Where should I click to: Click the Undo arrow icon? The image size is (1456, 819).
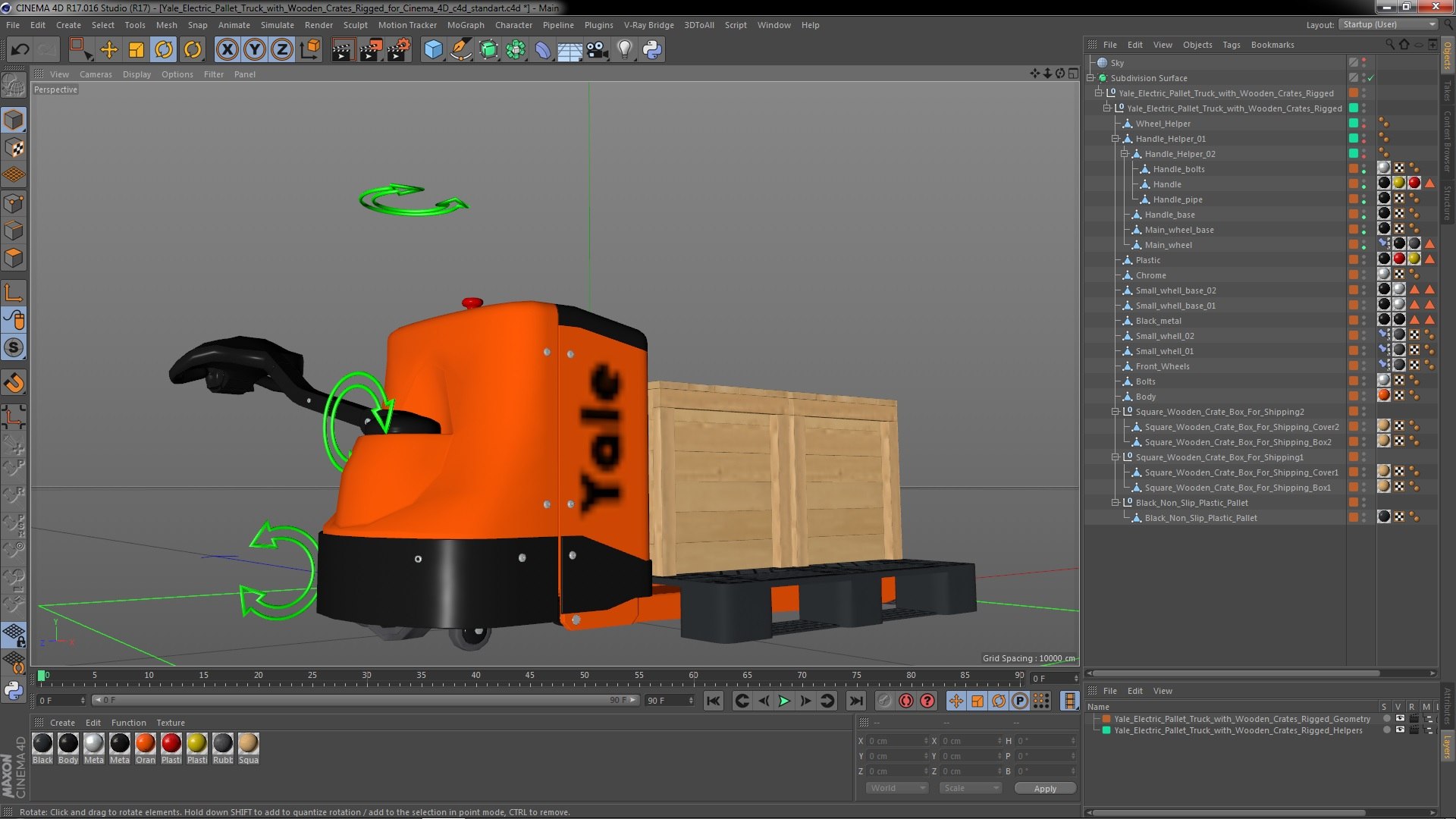pos(20,50)
